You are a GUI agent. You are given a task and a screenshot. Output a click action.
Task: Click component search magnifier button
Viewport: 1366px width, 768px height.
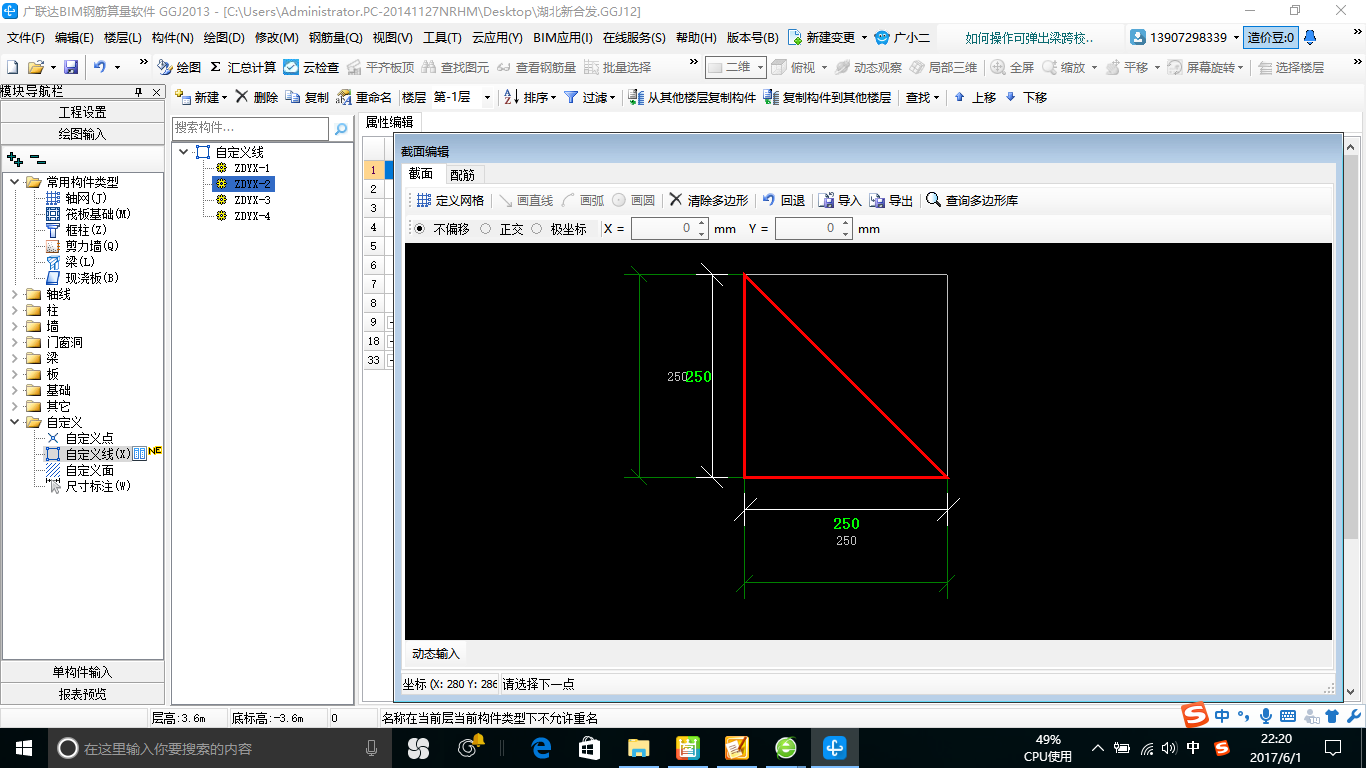point(341,128)
